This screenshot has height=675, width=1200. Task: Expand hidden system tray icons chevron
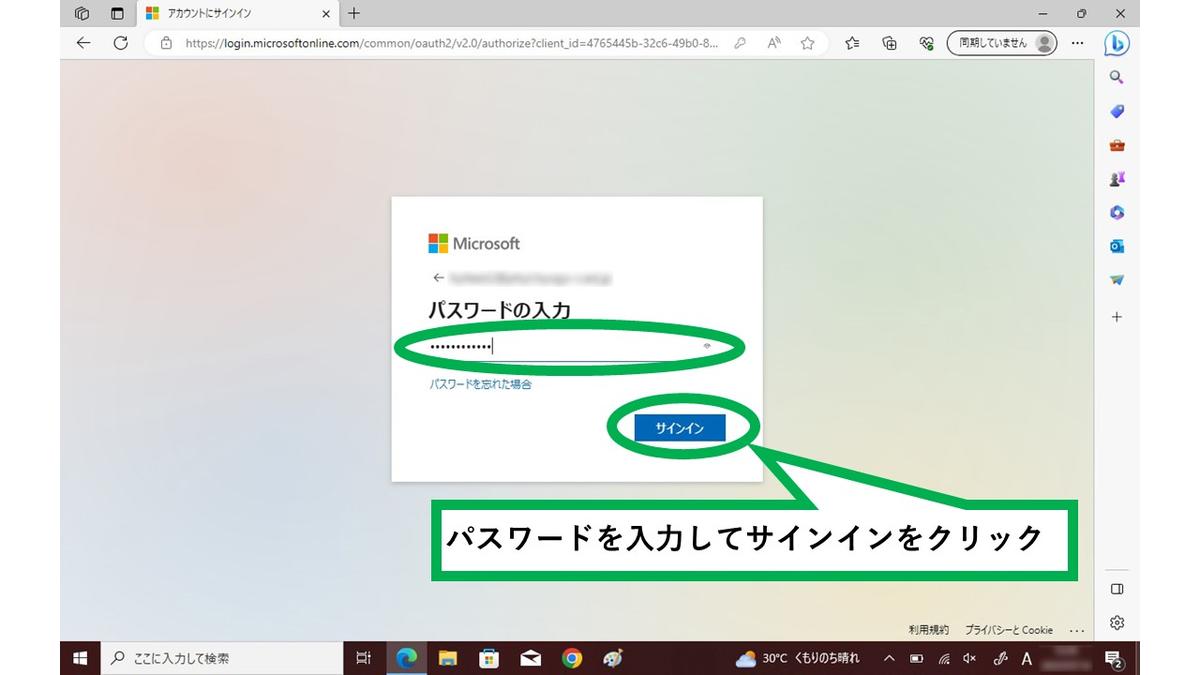pyautogui.click(x=889, y=658)
